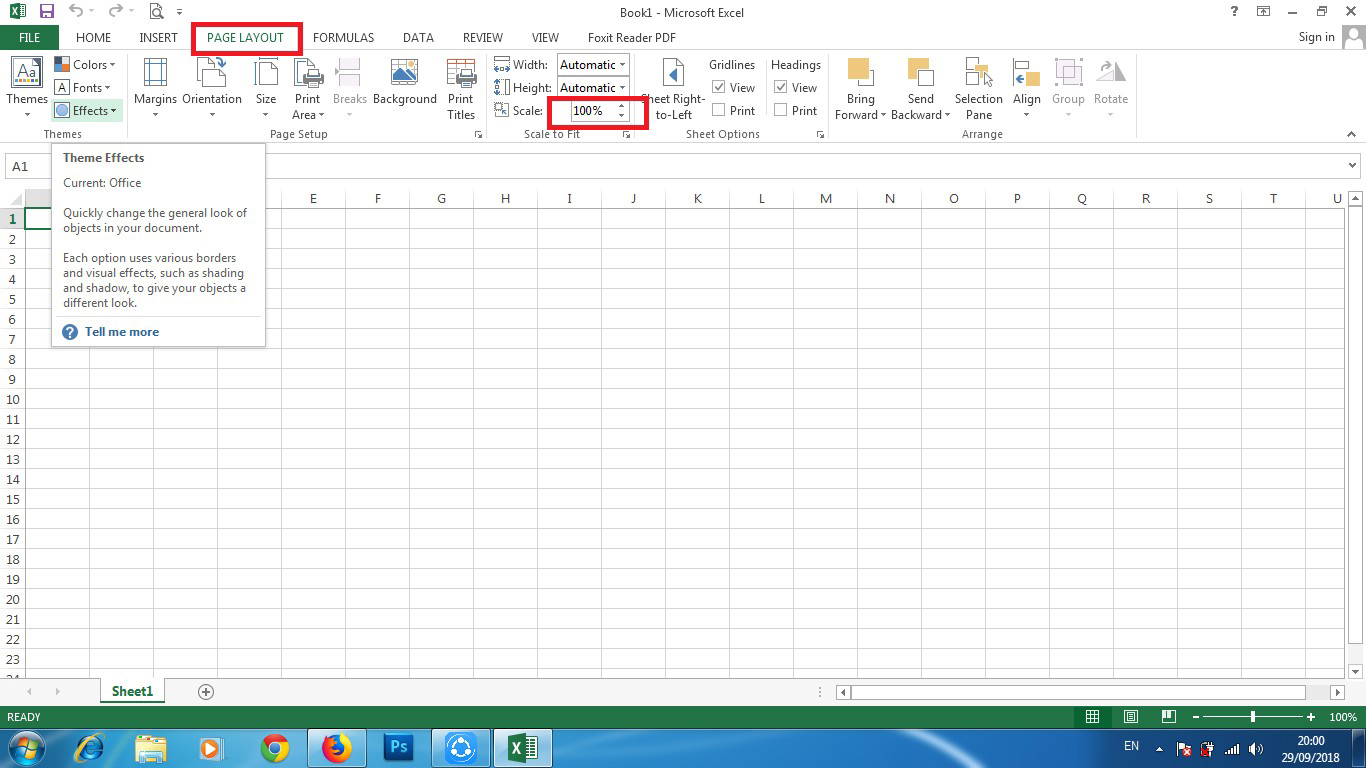Switch to the HOME tab
The image size is (1366, 768).
93,38
